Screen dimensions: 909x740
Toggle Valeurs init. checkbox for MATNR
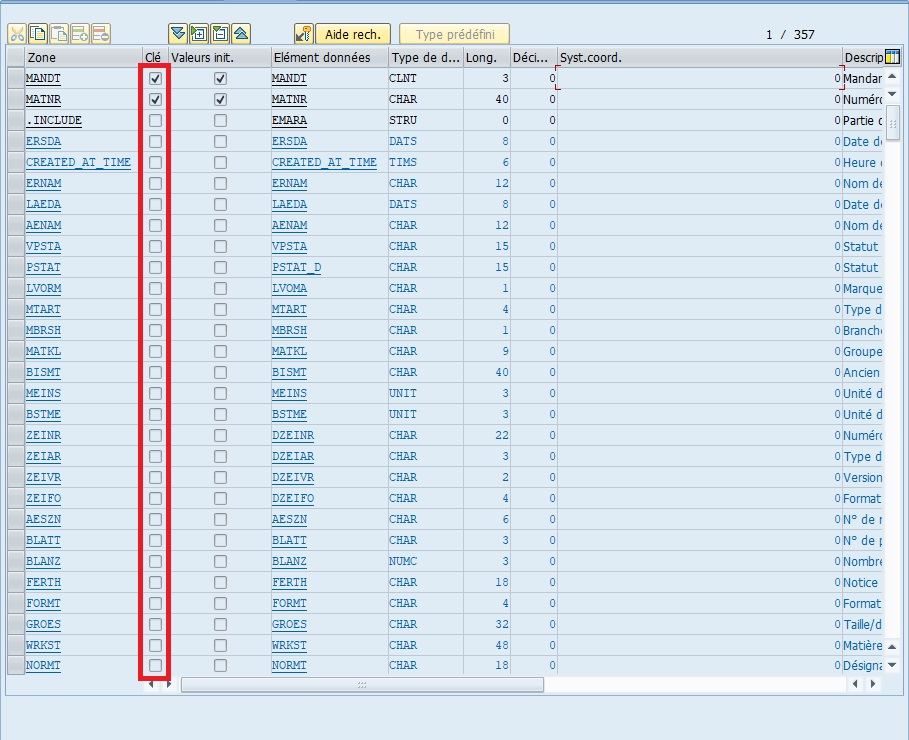[220, 100]
